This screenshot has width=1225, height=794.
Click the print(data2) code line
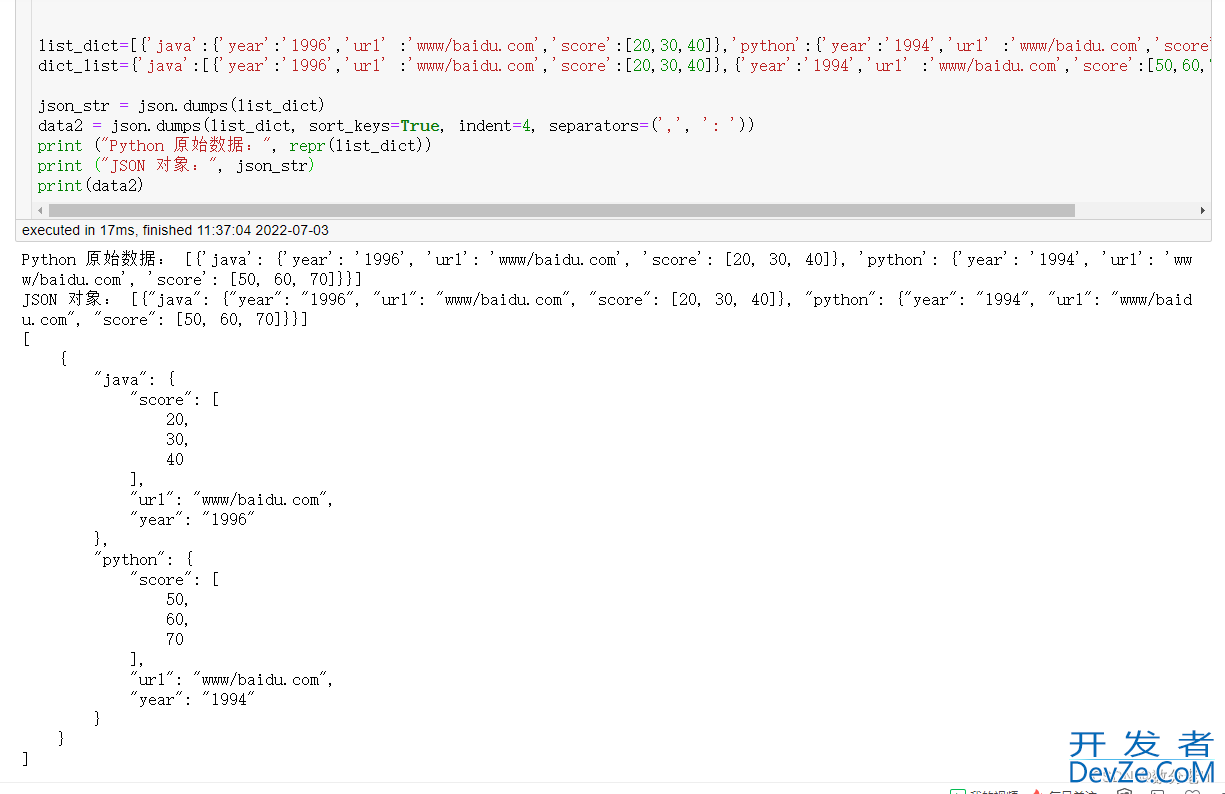[x=91, y=186]
